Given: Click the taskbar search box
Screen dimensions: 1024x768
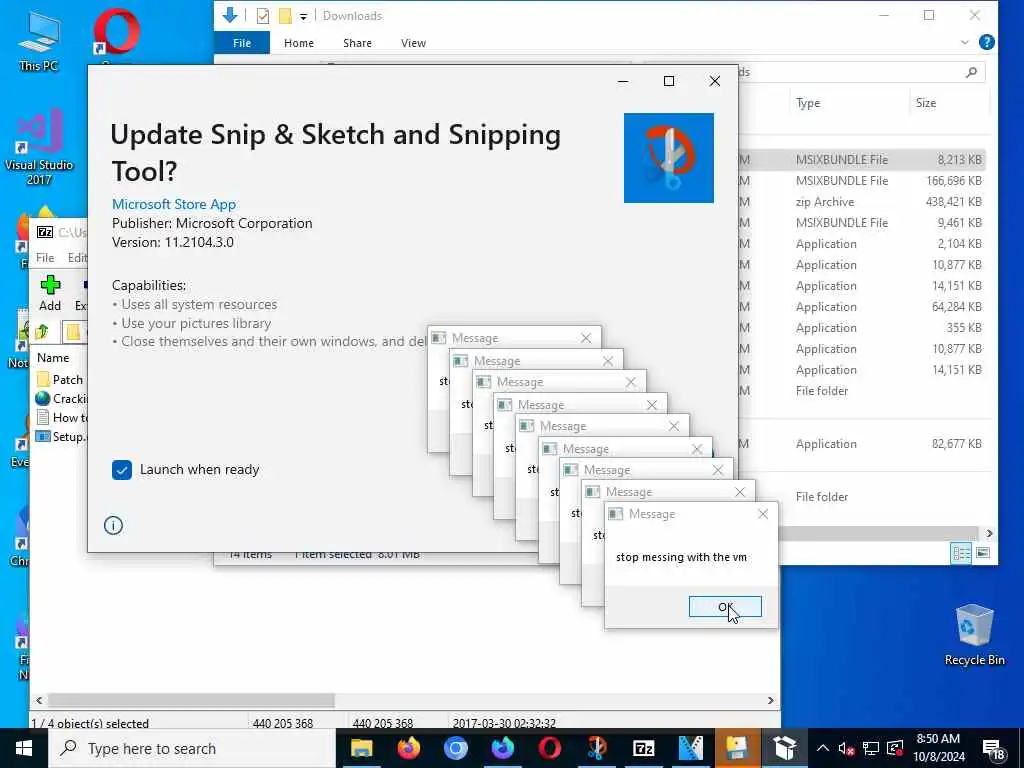Looking at the screenshot, I should pos(192,748).
